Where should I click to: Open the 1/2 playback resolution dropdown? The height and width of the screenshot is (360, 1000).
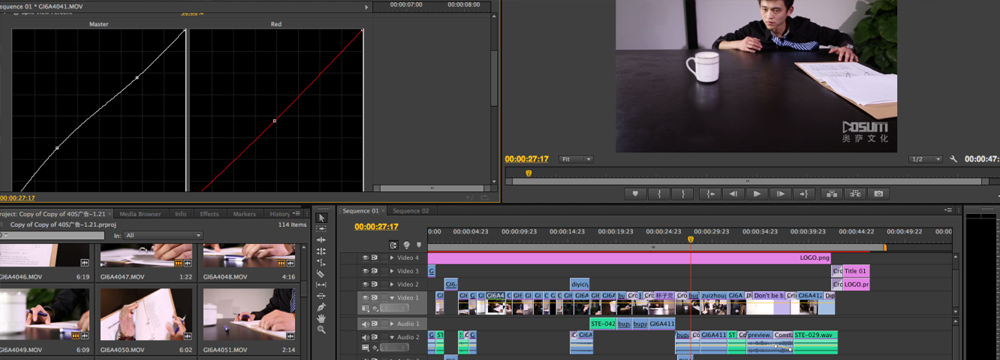[925, 159]
